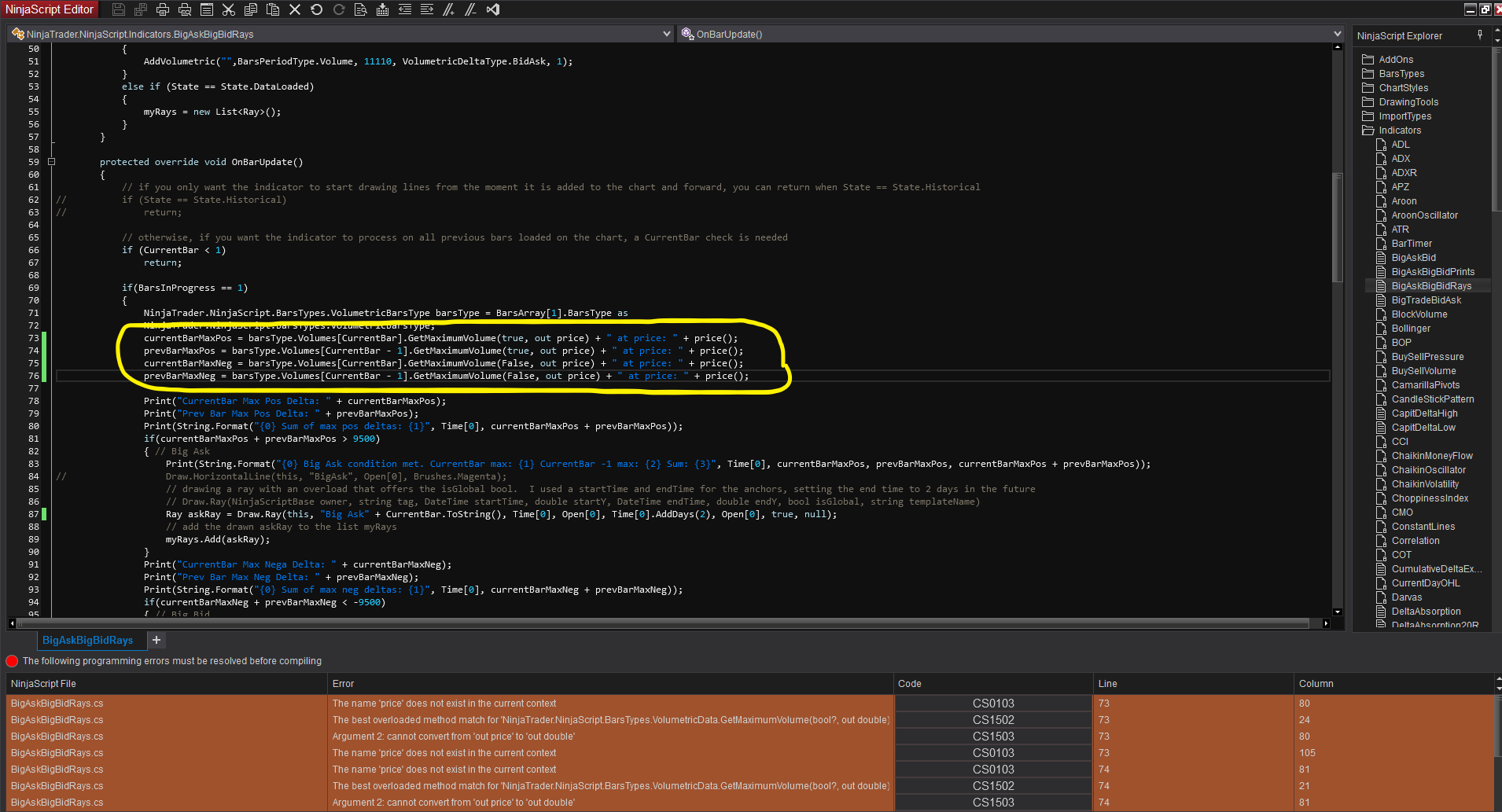Comment selected lines with the //+ icon
Screen dimensions: 1502x812
(449, 9)
